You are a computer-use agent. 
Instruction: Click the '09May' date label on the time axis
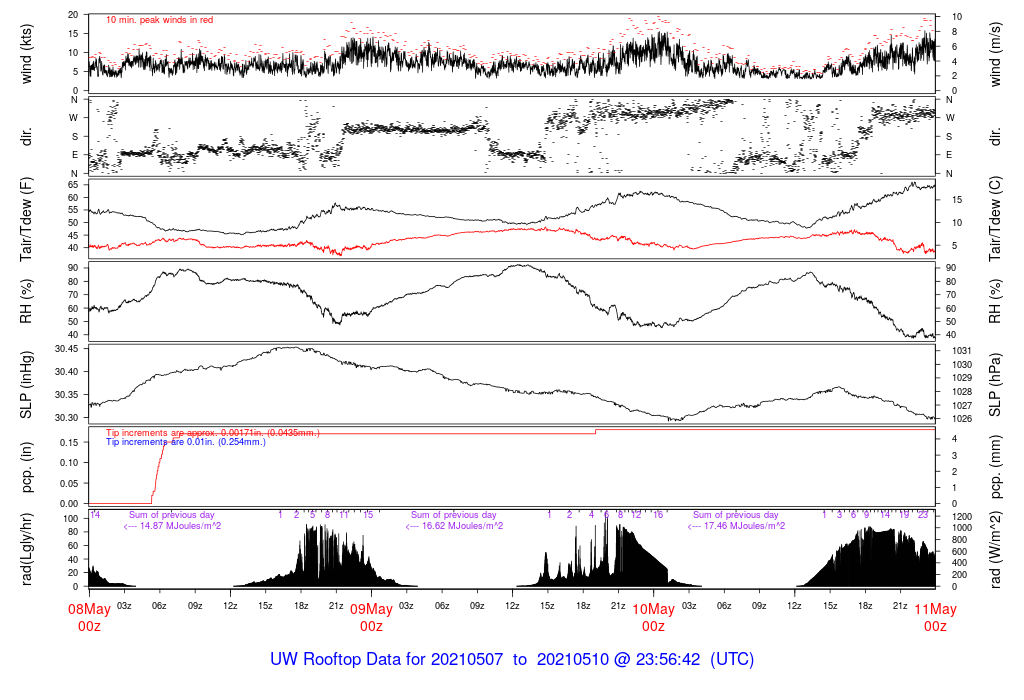(372, 609)
